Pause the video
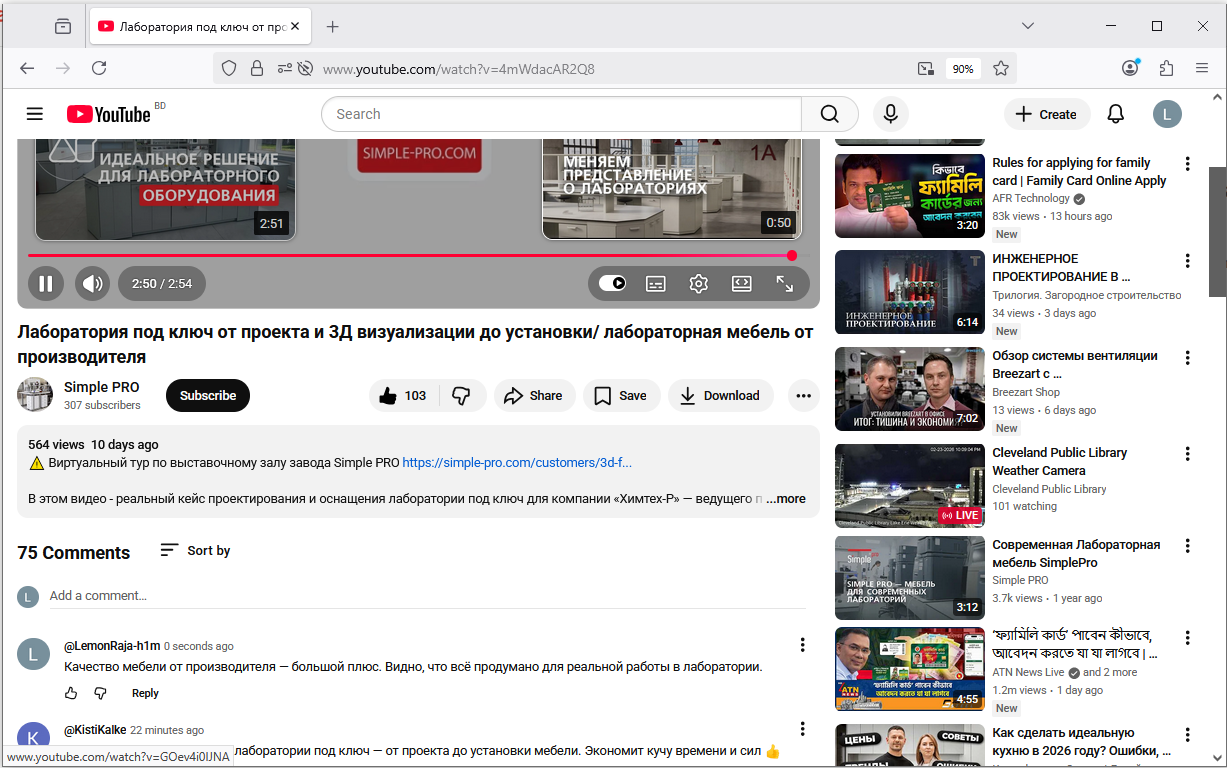Image resolution: width=1227 pixels, height=768 pixels. 46,283
